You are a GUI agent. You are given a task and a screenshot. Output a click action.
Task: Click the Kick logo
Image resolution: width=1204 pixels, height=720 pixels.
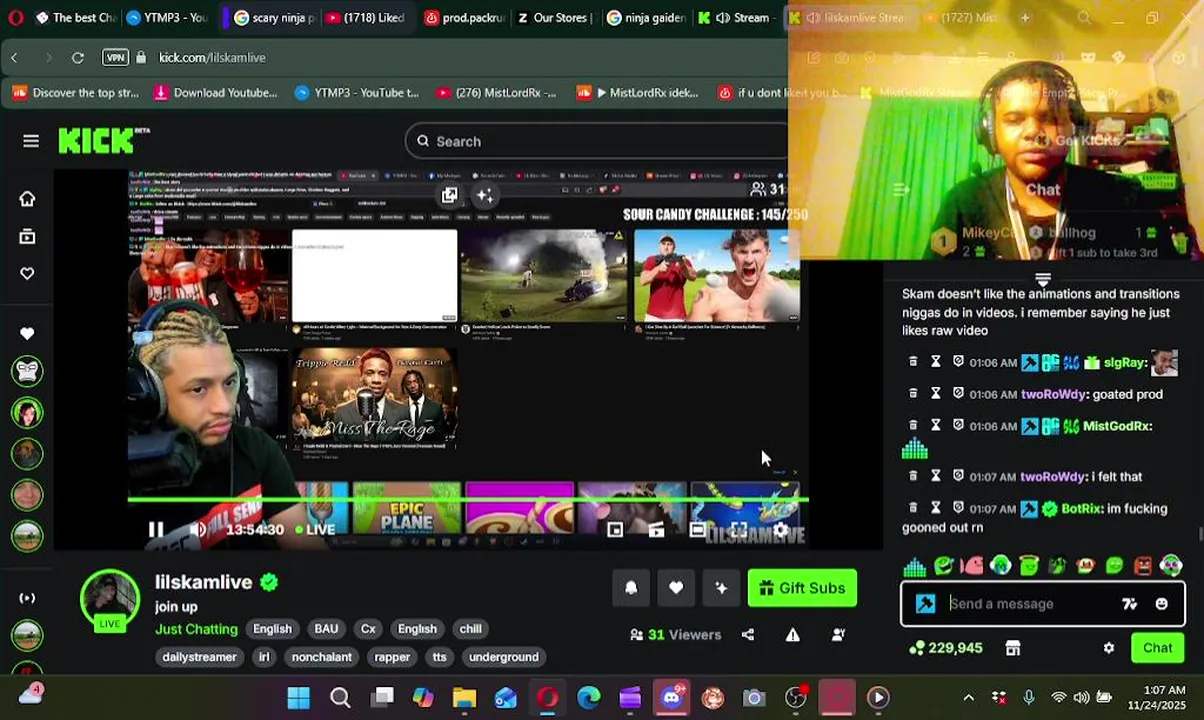click(103, 141)
